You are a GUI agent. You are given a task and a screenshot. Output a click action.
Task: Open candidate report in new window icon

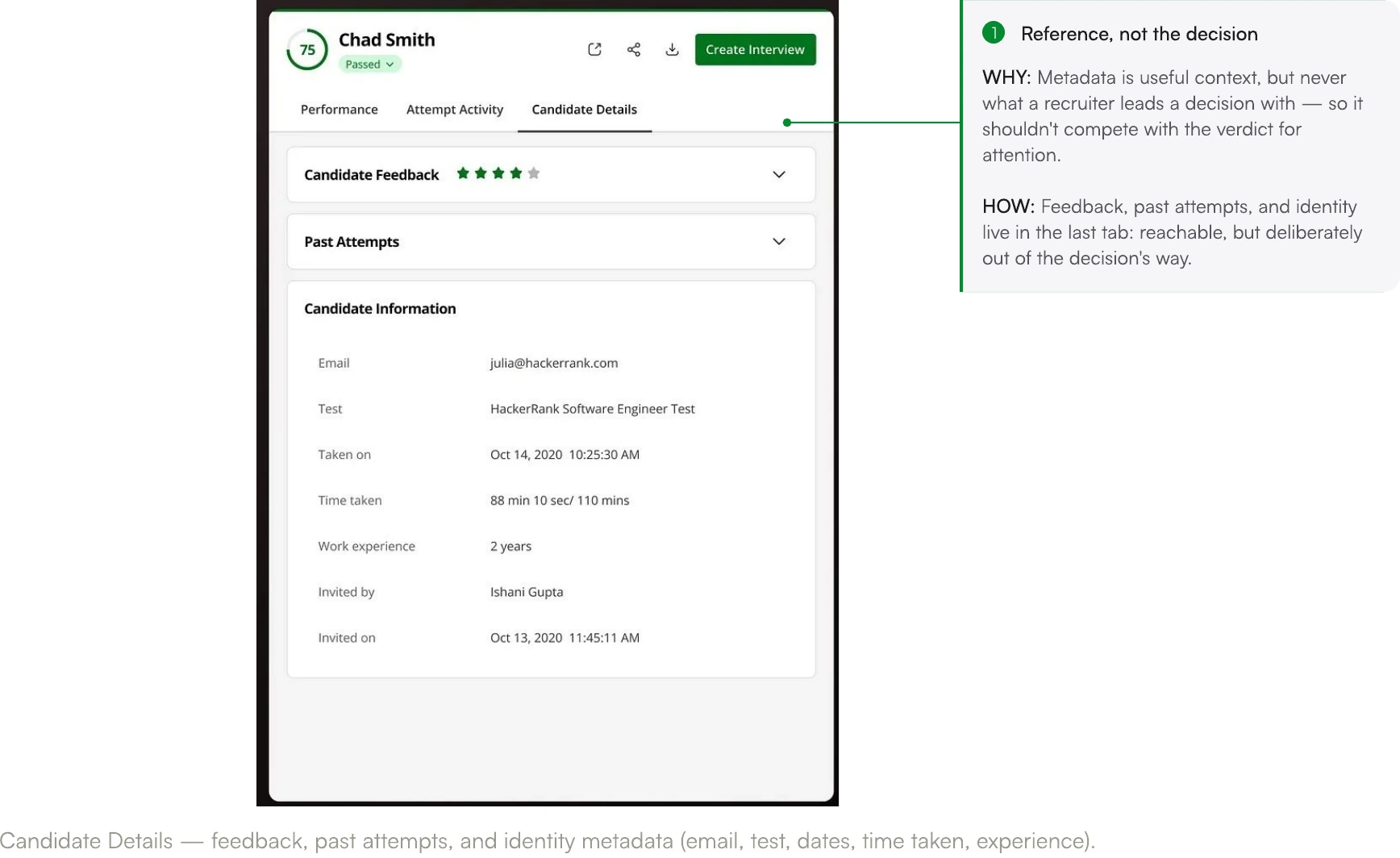pos(594,49)
